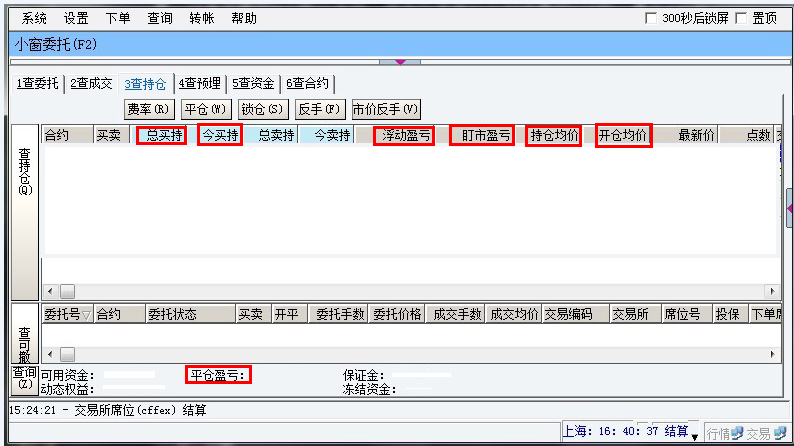Click the 行情 connection status icon
794x446 pixels.
pos(737,433)
